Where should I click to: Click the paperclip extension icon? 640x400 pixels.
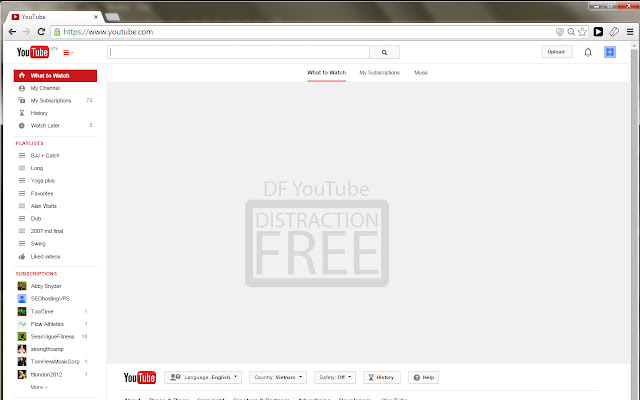pos(614,32)
